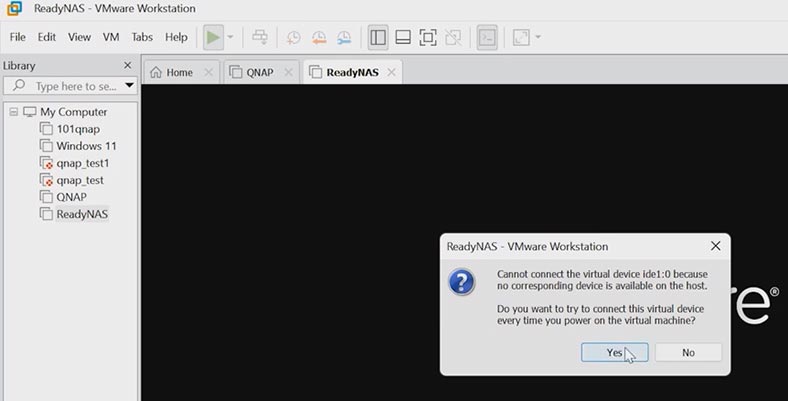Click No in the ReadyNAS dialog
This screenshot has width=788, height=401.
[x=688, y=353]
